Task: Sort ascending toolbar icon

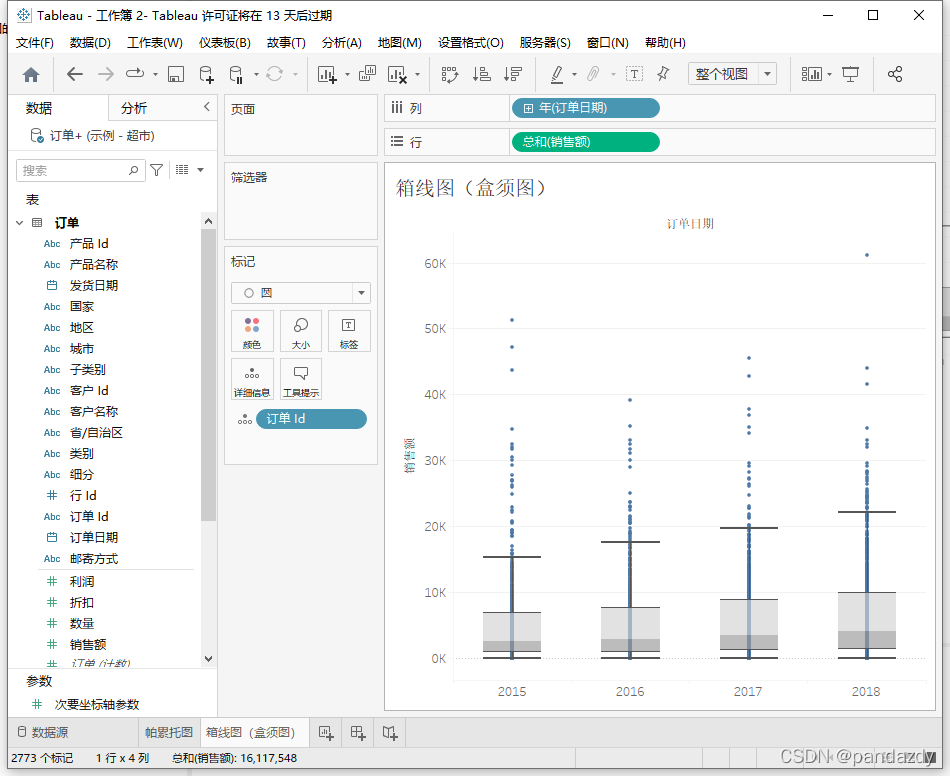Action: [x=482, y=75]
